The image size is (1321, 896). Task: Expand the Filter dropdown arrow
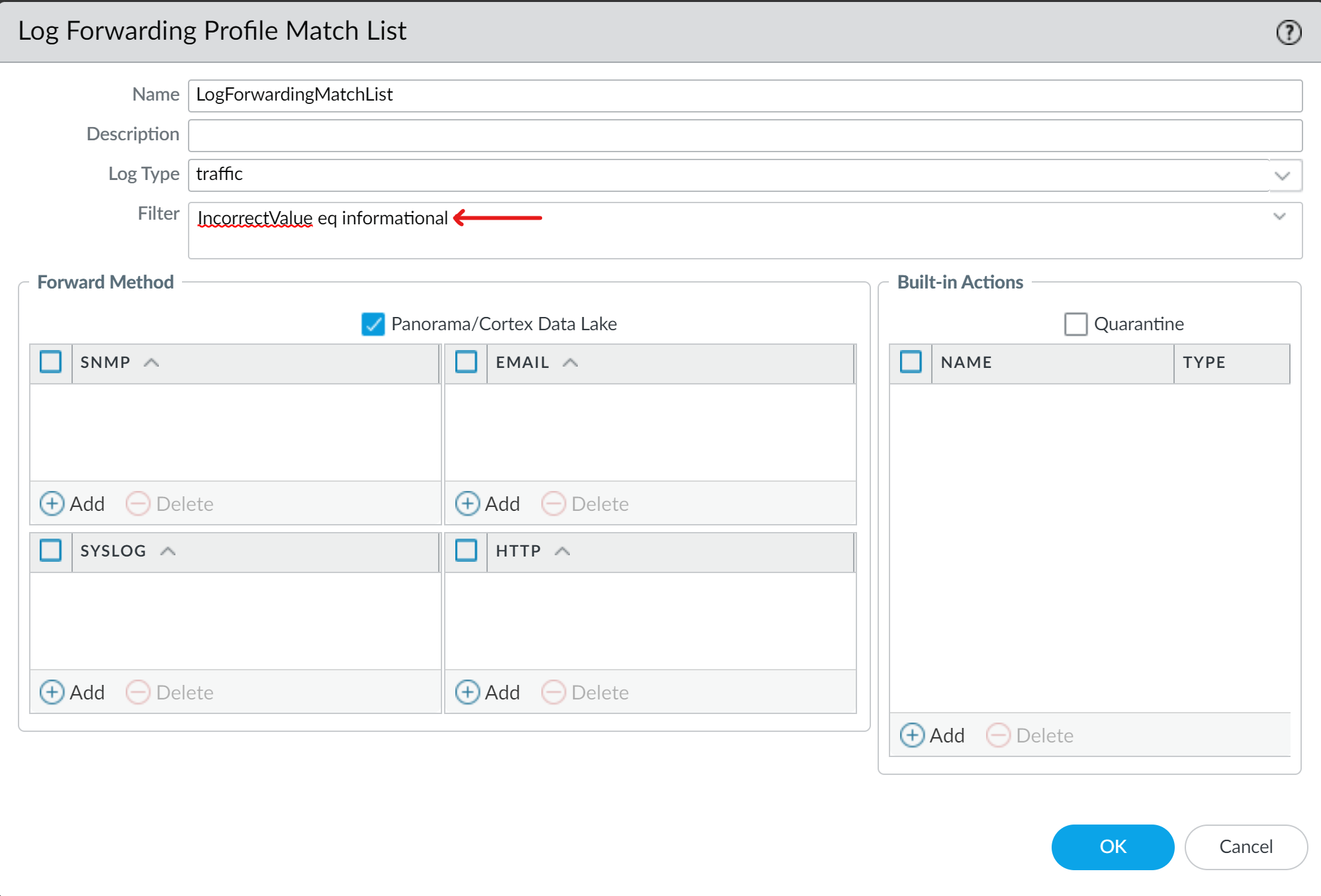[1279, 216]
